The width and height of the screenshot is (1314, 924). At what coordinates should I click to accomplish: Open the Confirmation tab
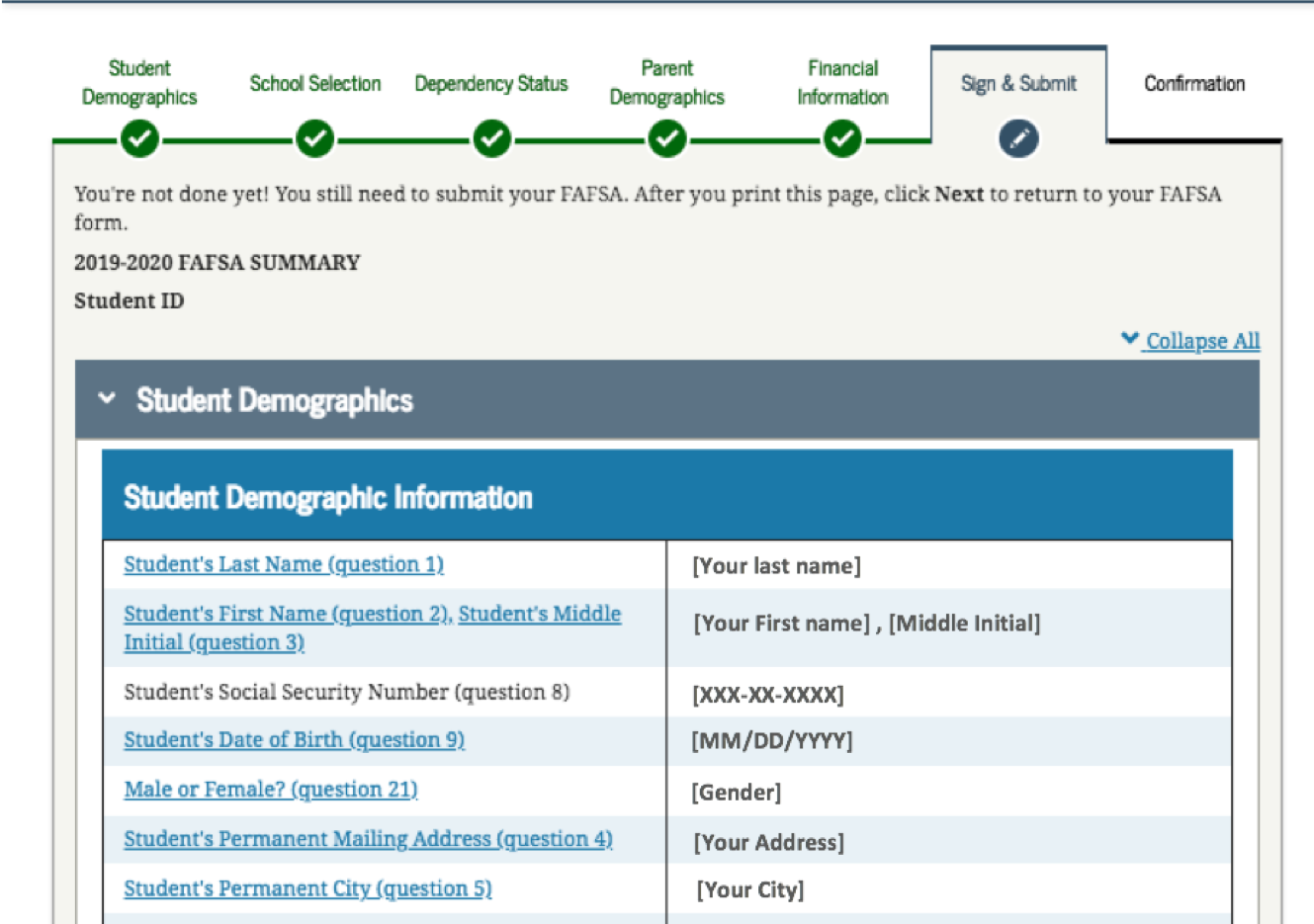pyautogui.click(x=1194, y=84)
